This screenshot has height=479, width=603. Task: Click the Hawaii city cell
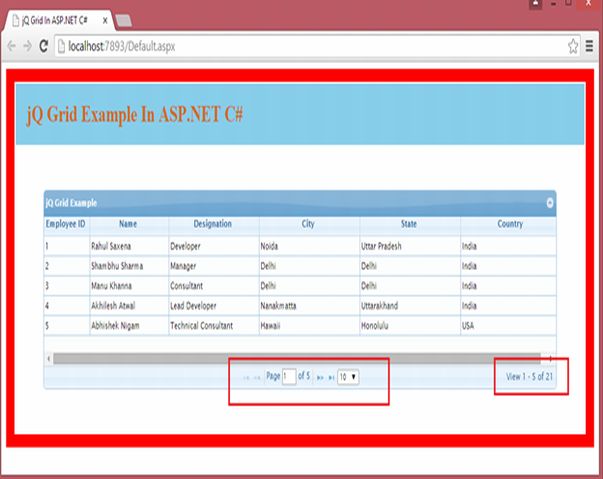point(309,326)
